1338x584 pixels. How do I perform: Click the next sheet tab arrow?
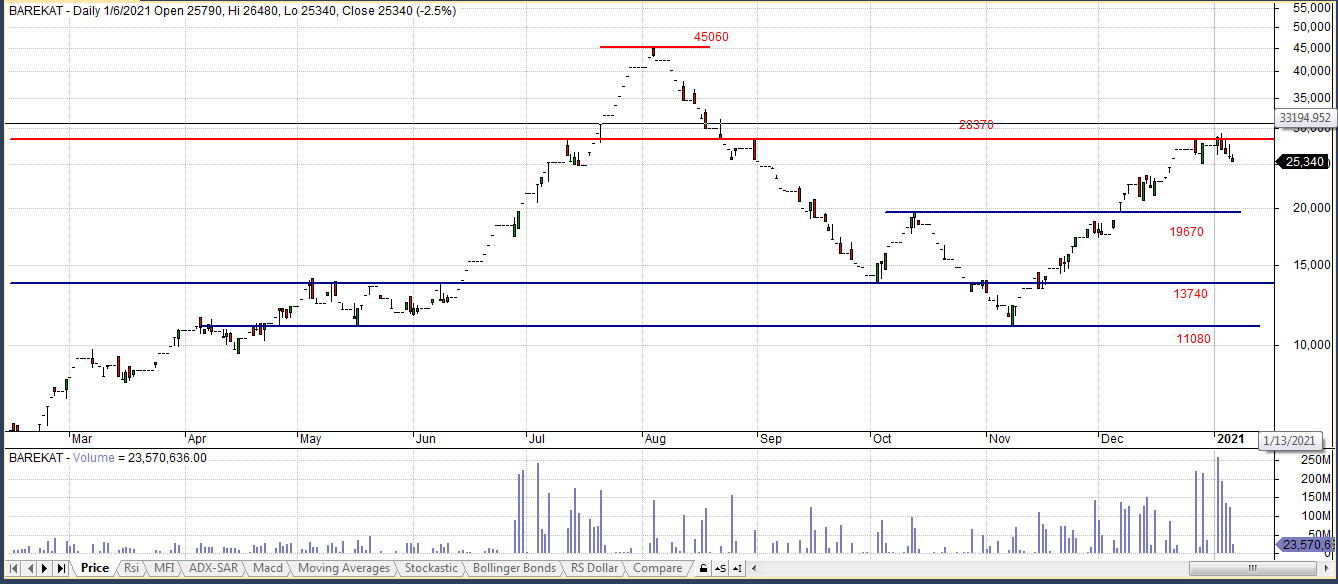tap(45, 568)
